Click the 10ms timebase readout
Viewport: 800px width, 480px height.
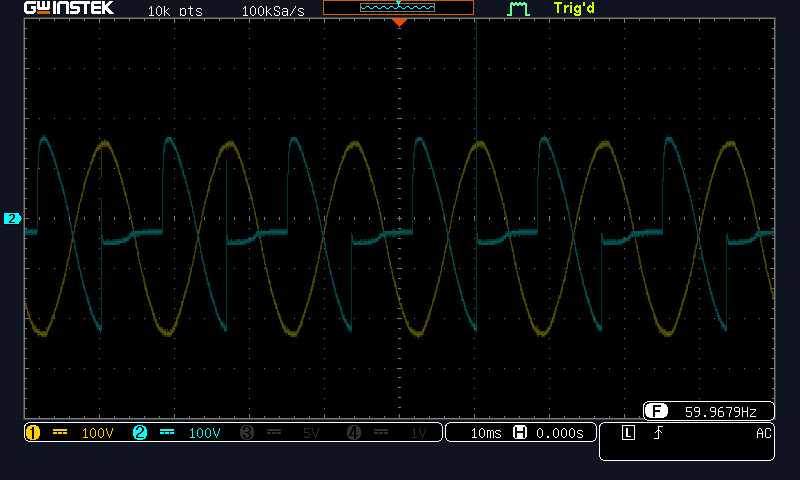tap(485, 433)
